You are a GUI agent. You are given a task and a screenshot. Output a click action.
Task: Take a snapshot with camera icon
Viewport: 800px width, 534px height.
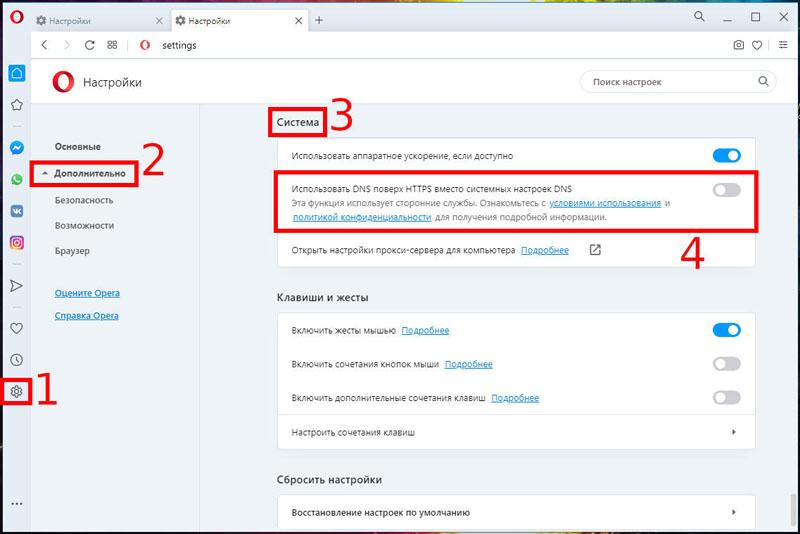[738, 45]
